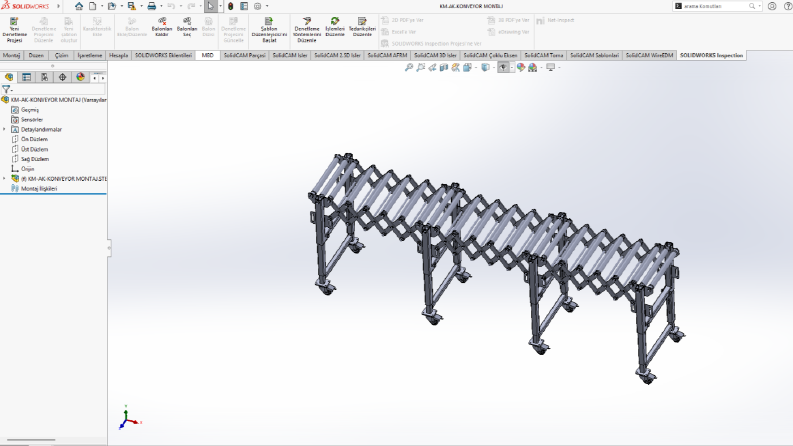The height and width of the screenshot is (446, 793).
Task: Switch to SOLIDWORKS Eklentileri tab
Action: click(163, 55)
